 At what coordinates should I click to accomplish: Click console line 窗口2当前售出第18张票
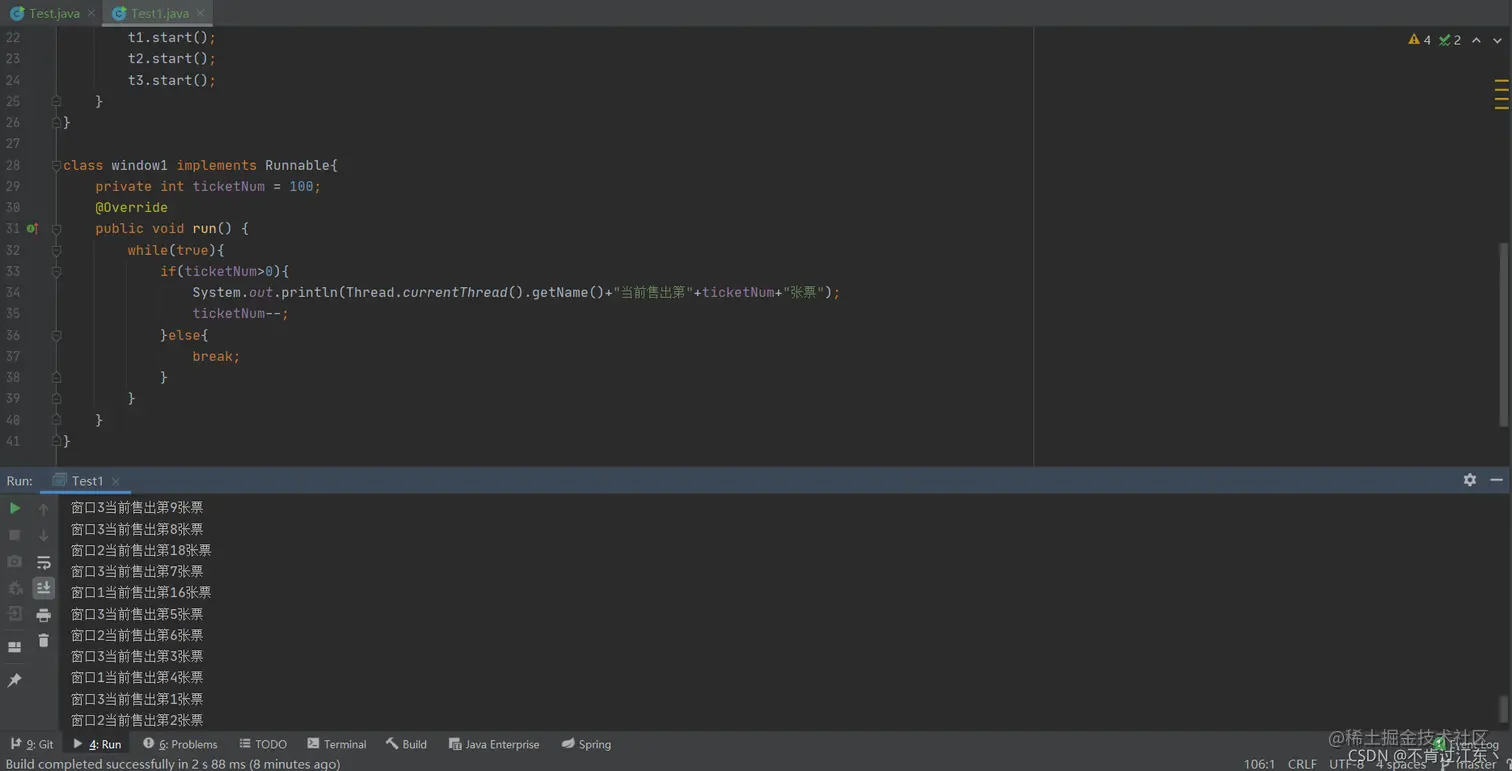[141, 550]
